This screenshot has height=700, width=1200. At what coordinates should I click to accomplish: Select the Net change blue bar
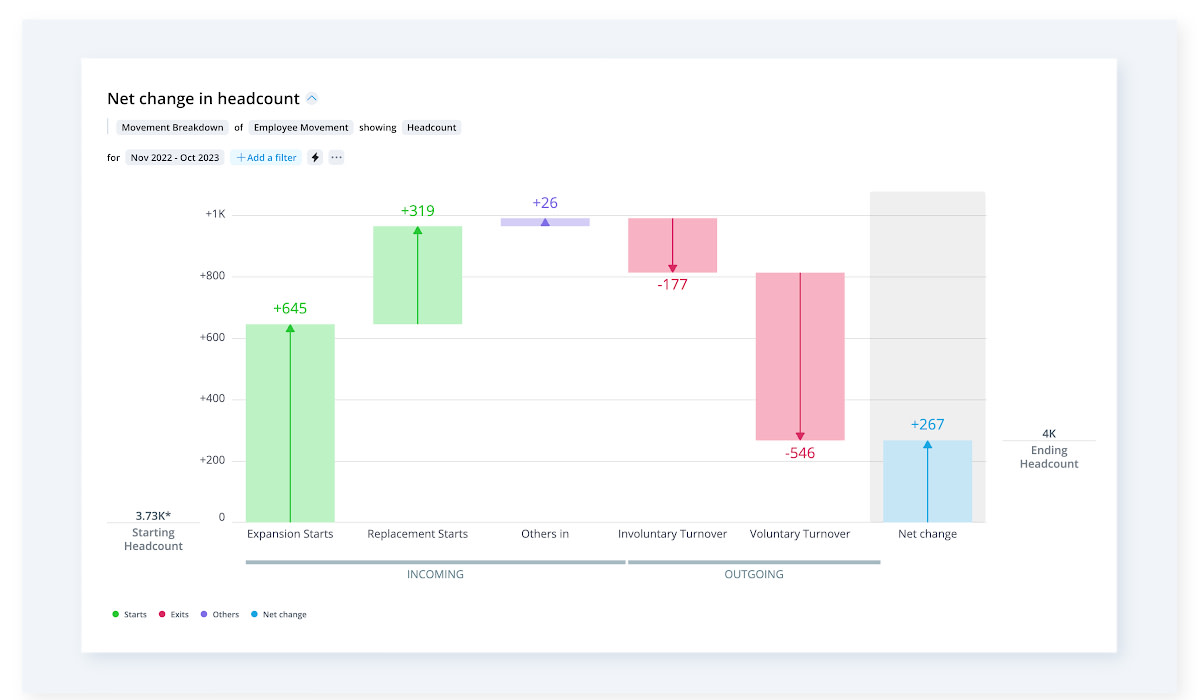[x=927, y=481]
